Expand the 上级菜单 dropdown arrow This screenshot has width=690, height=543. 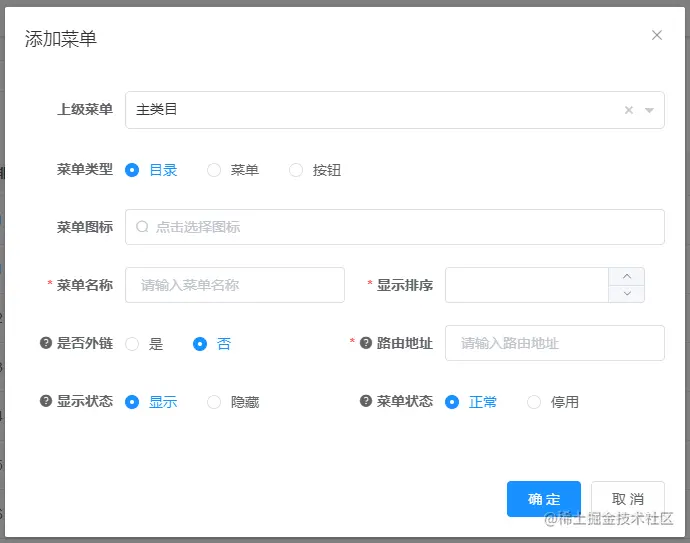click(649, 110)
